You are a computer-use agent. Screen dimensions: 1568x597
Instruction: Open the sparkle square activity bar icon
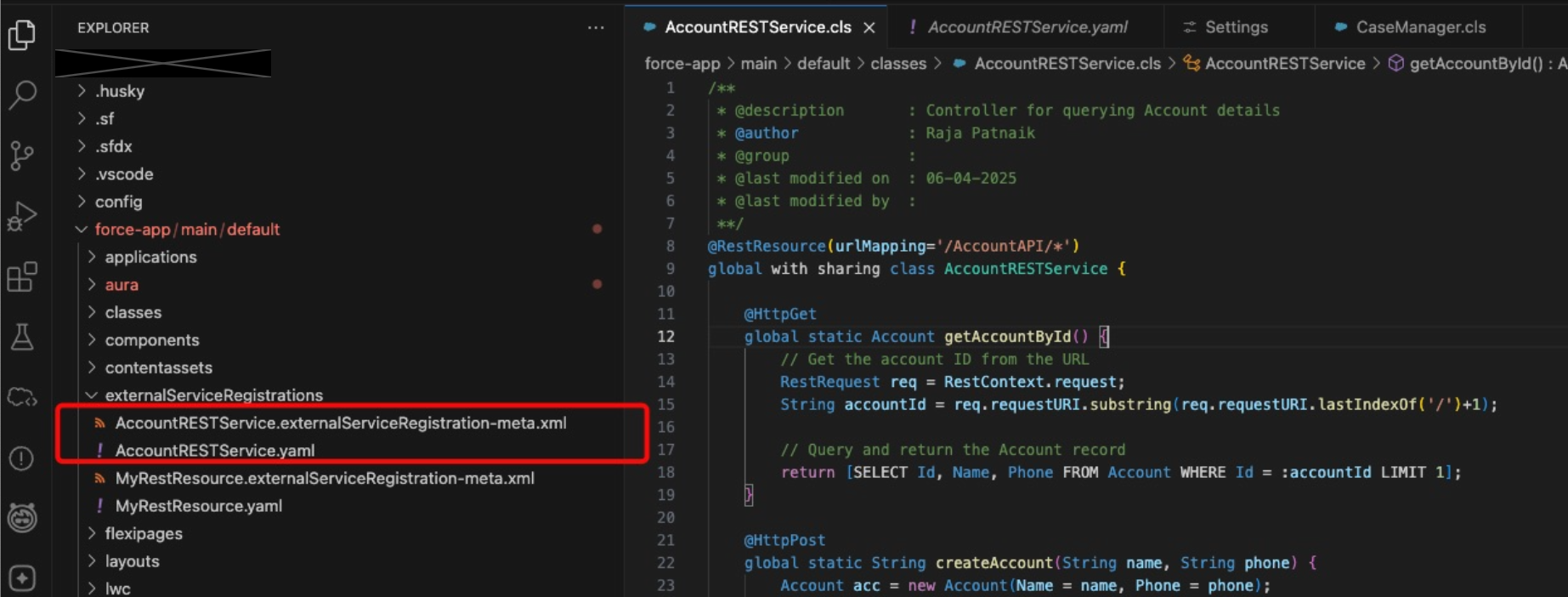pos(22,577)
